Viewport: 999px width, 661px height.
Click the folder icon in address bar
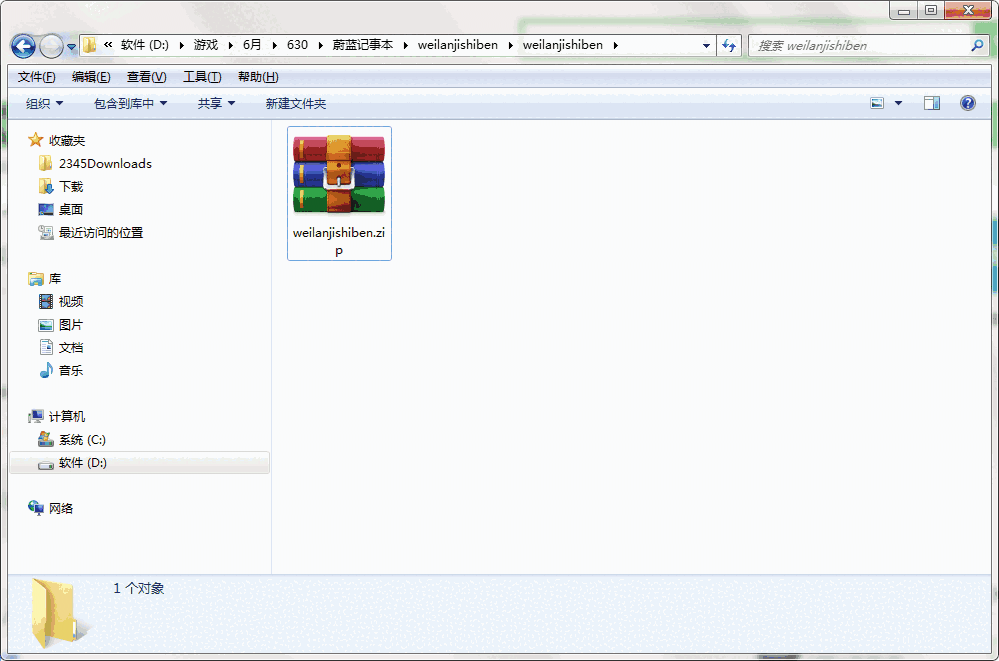[x=89, y=45]
